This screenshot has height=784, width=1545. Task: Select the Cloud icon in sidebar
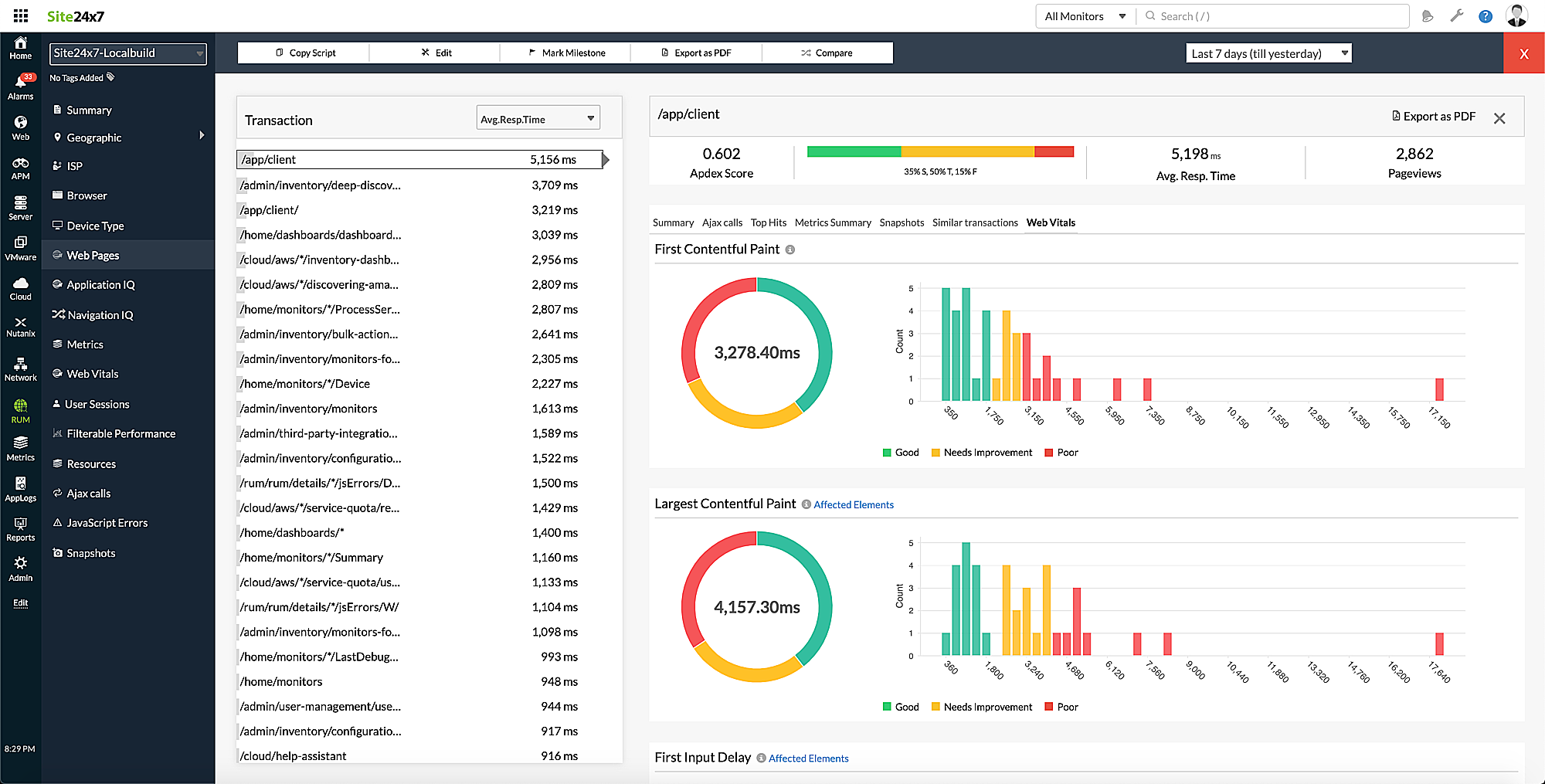tap(20, 283)
